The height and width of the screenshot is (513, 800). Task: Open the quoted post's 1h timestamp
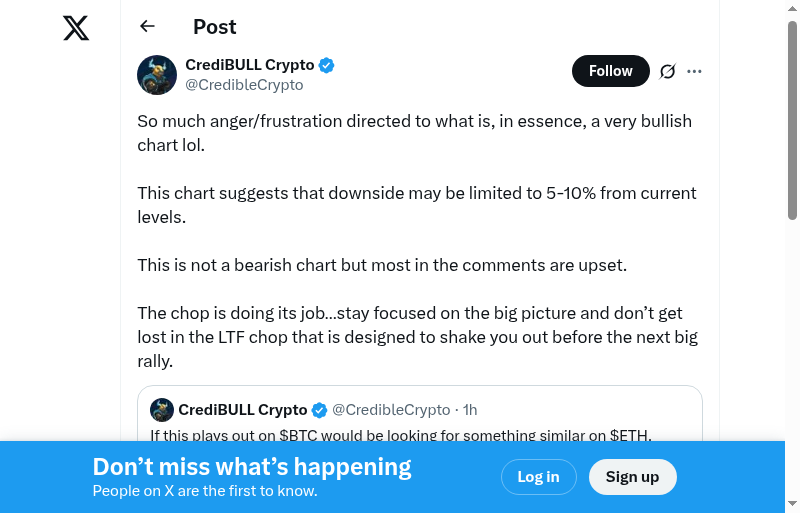[x=470, y=410]
